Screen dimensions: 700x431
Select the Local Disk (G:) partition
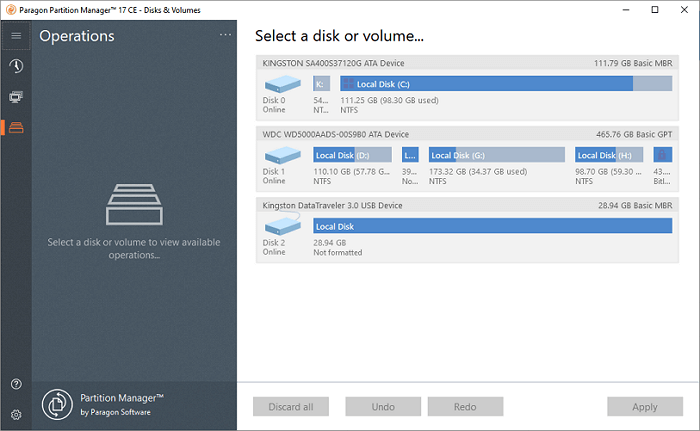496,155
